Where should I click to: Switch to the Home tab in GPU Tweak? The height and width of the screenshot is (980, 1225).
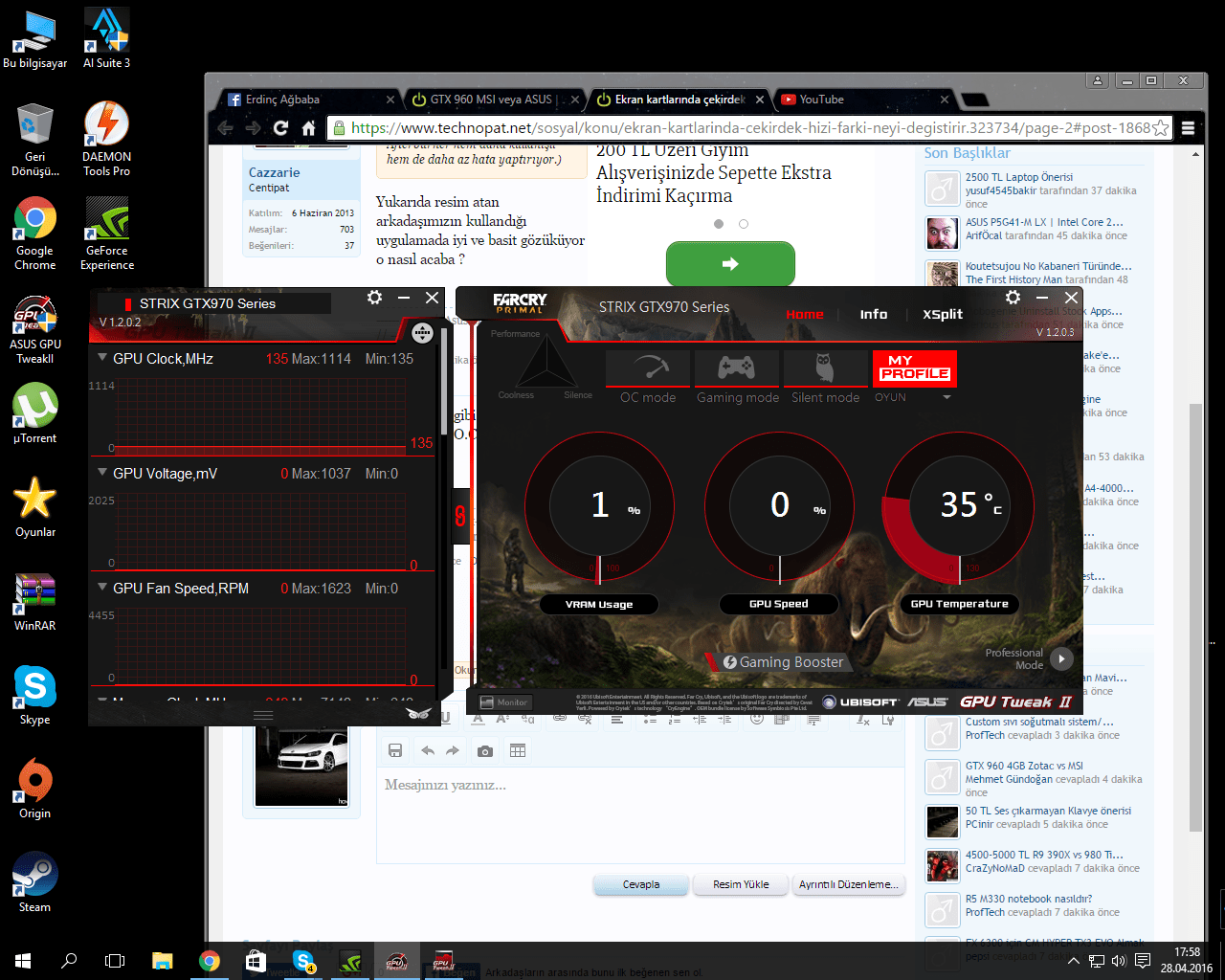(x=804, y=314)
